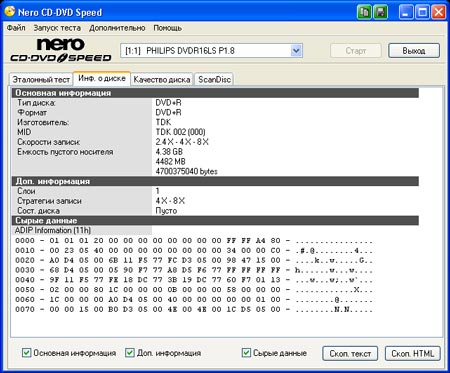The width and height of the screenshot is (450, 373).
Task: Toggle the Основная информация checkbox
Action: pos(26,353)
